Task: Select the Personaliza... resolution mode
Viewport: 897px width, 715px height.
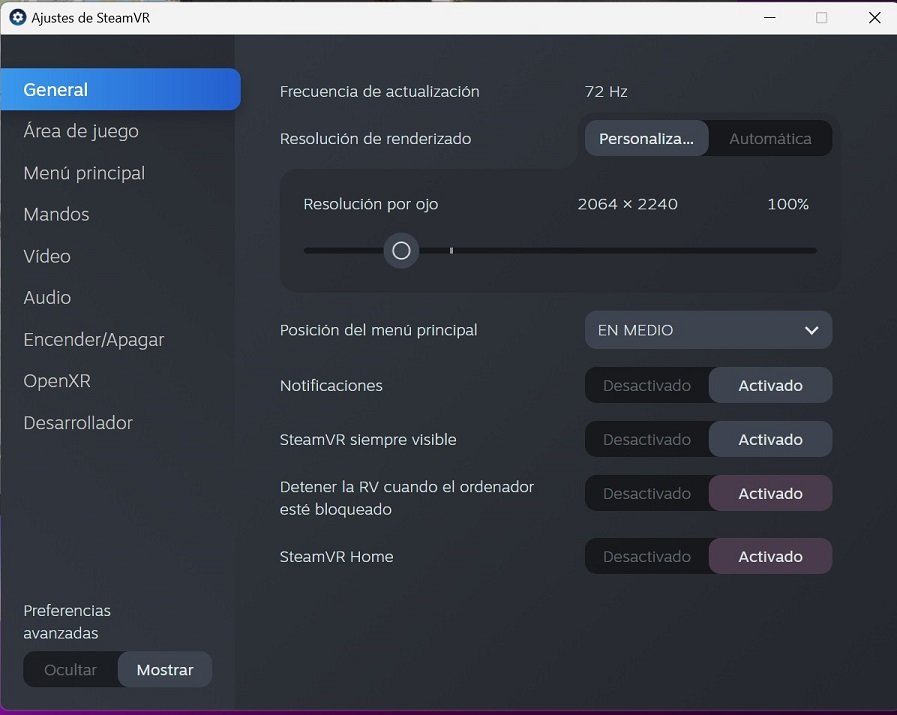Action: pos(645,138)
